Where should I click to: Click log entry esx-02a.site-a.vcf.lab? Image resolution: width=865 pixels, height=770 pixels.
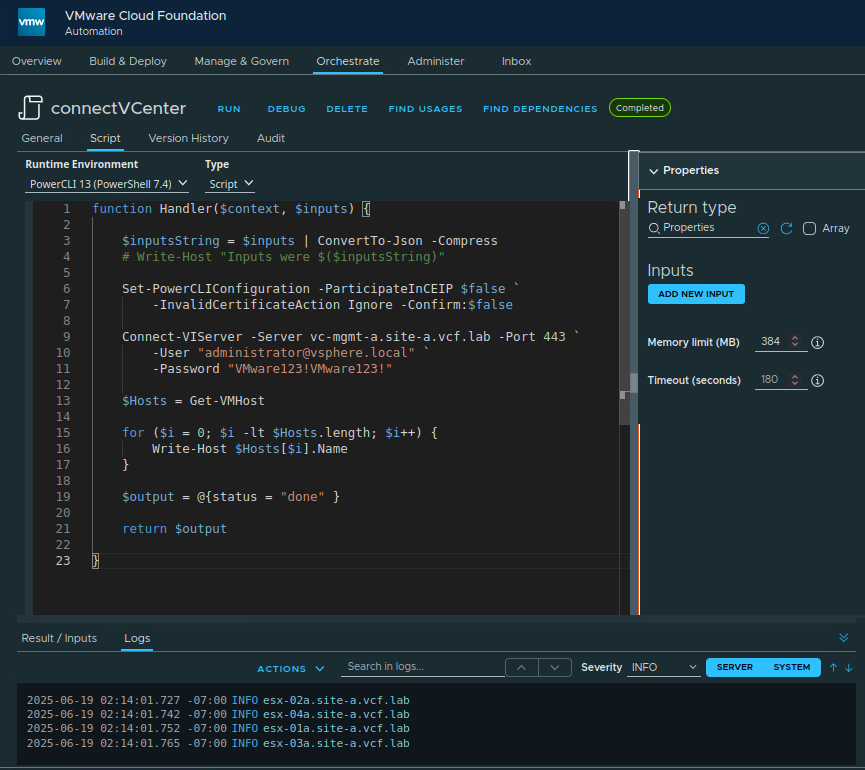pyautogui.click(x=336, y=701)
